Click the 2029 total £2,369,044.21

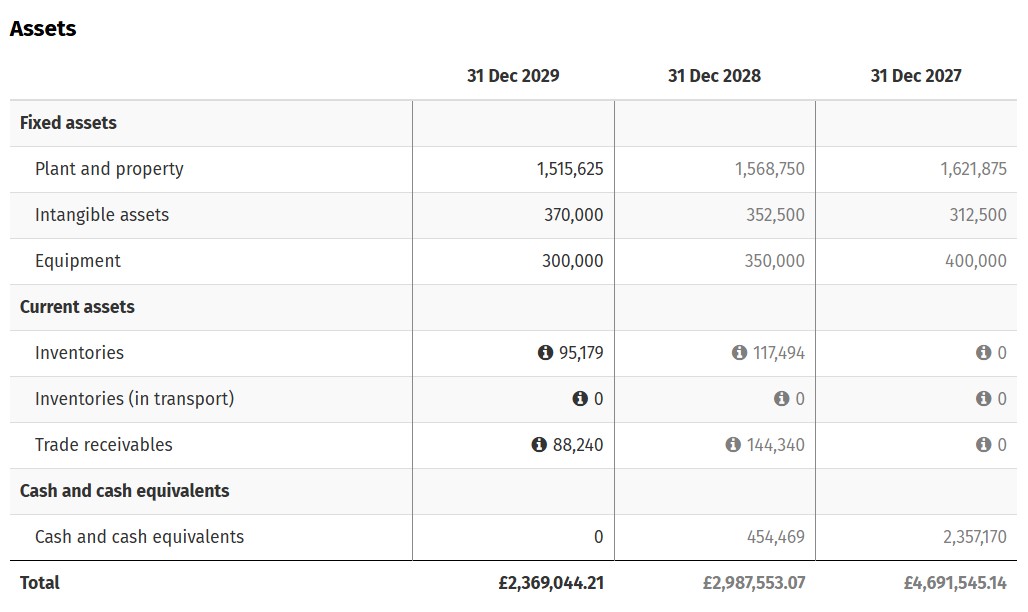(x=550, y=583)
